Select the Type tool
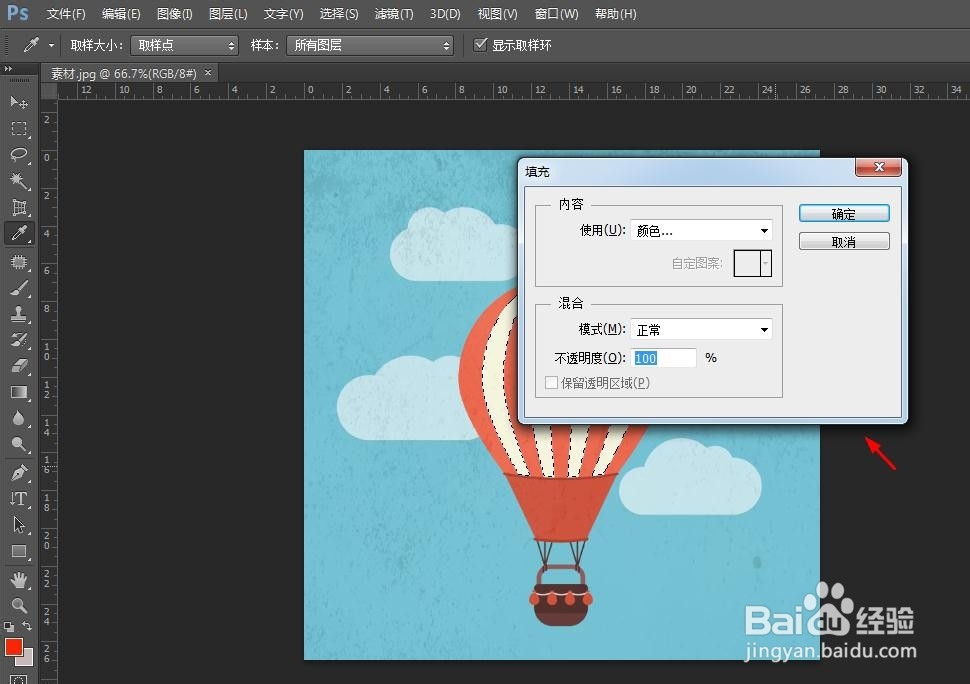 point(19,498)
